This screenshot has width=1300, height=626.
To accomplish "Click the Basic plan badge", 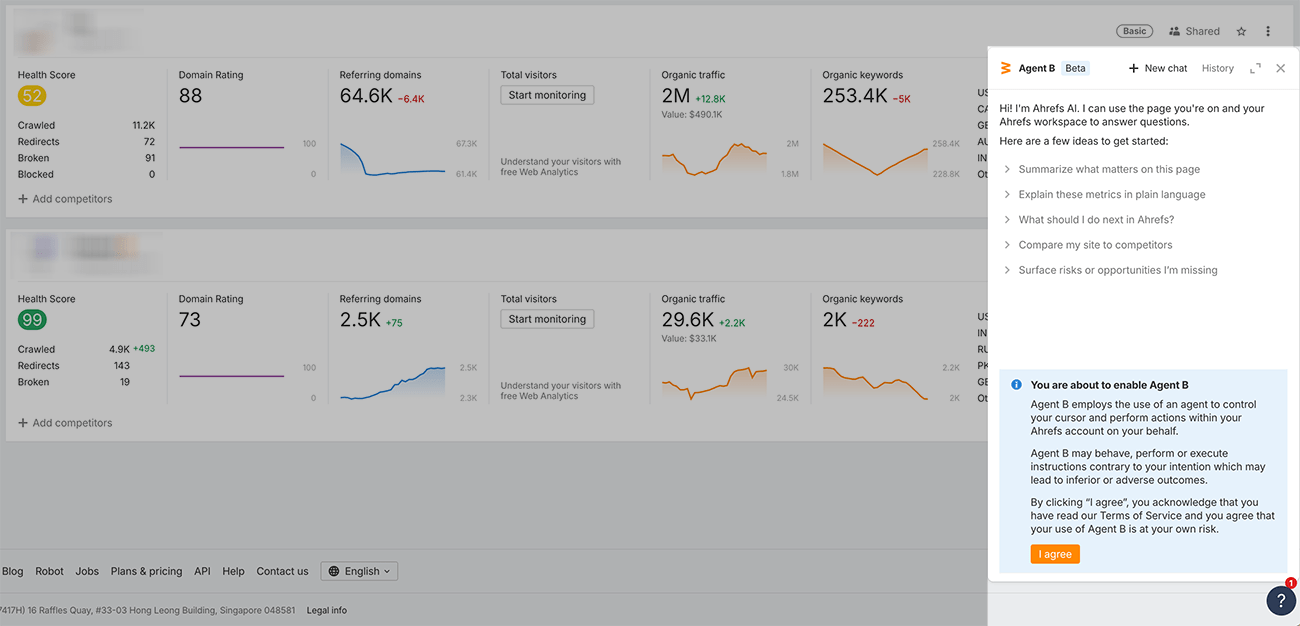I will (1134, 31).
